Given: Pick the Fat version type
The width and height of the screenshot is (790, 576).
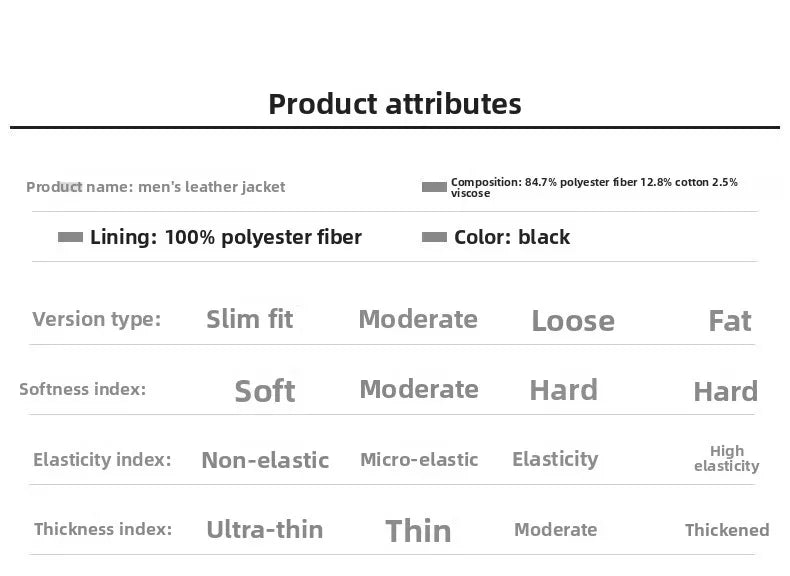Looking at the screenshot, I should (730, 321).
